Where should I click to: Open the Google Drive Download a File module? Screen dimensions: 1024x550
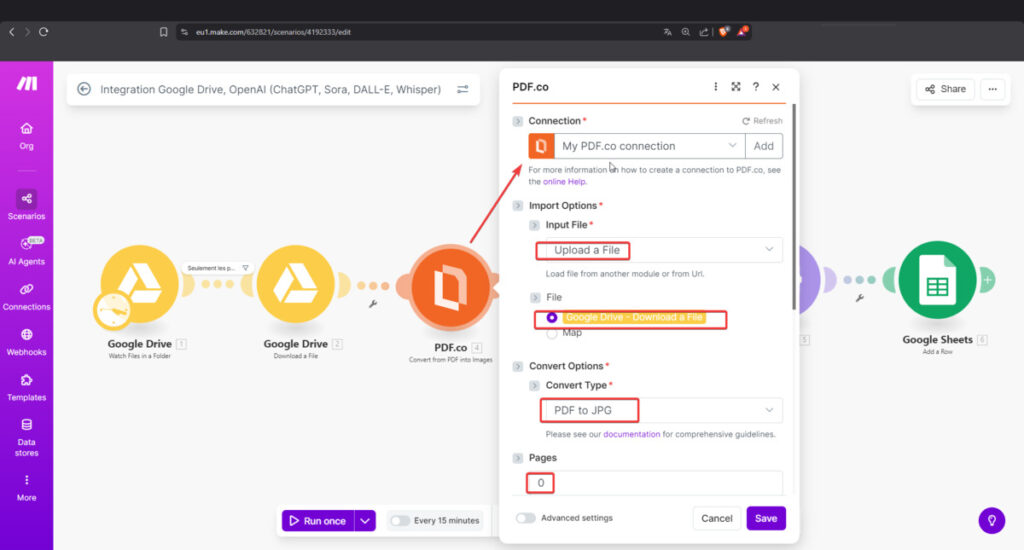[x=295, y=285]
